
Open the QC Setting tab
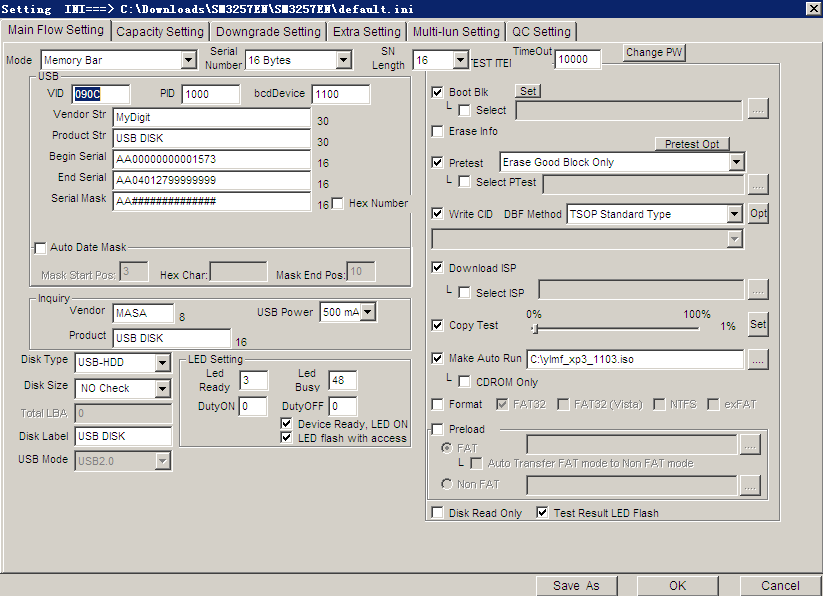coord(541,31)
